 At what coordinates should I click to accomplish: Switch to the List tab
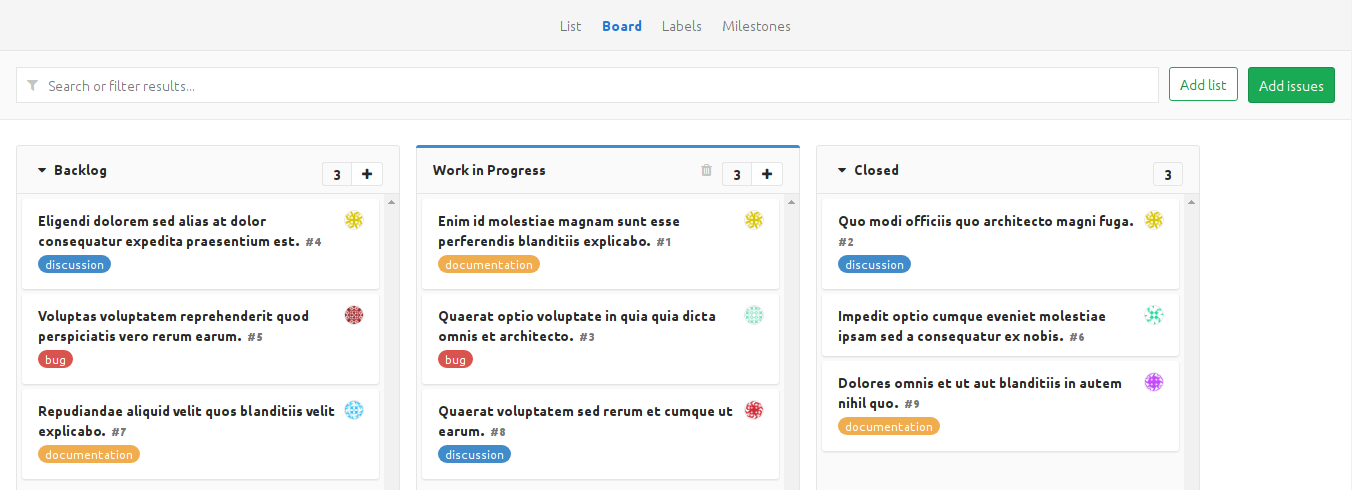(x=570, y=26)
